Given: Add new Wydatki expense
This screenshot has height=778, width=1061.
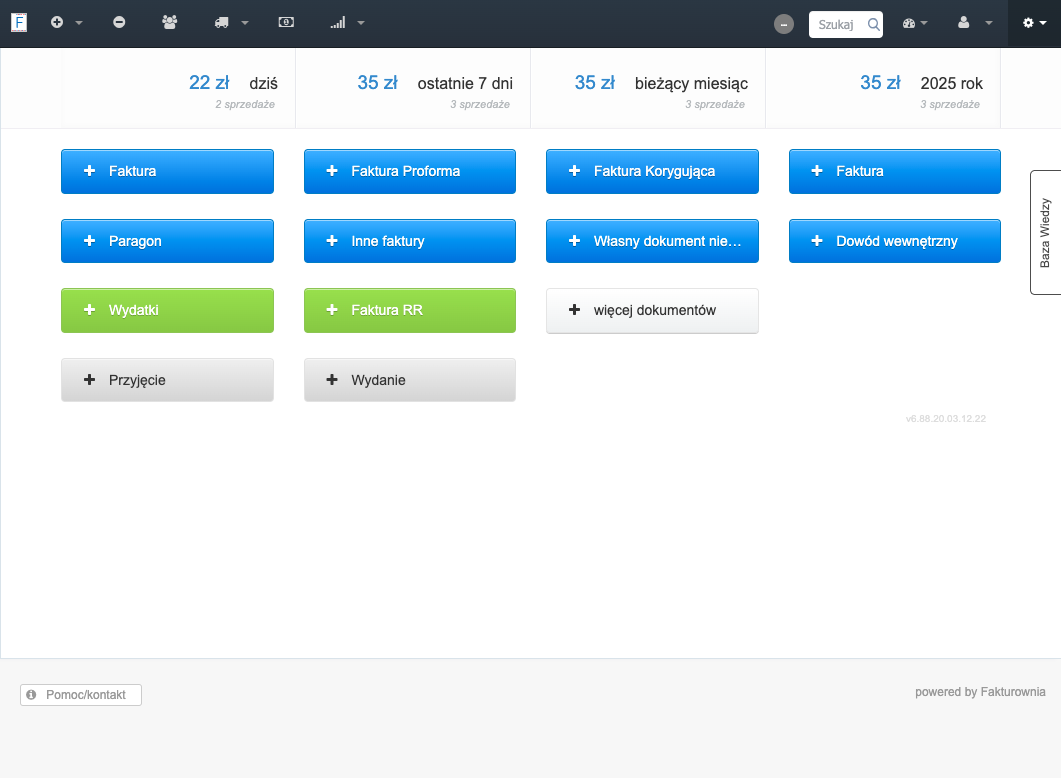Looking at the screenshot, I should (167, 311).
